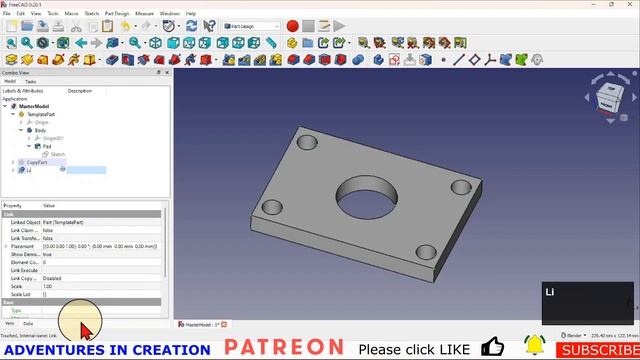Image resolution: width=640 pixels, height=360 pixels.
Task: Switch to Right view cube icon
Action: click(204, 43)
